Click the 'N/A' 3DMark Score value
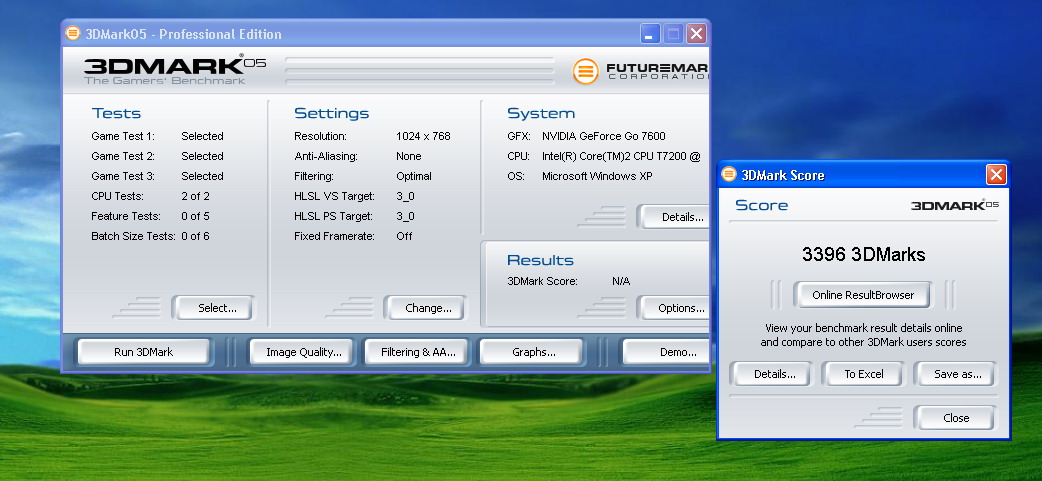The width and height of the screenshot is (1042, 481). (621, 281)
